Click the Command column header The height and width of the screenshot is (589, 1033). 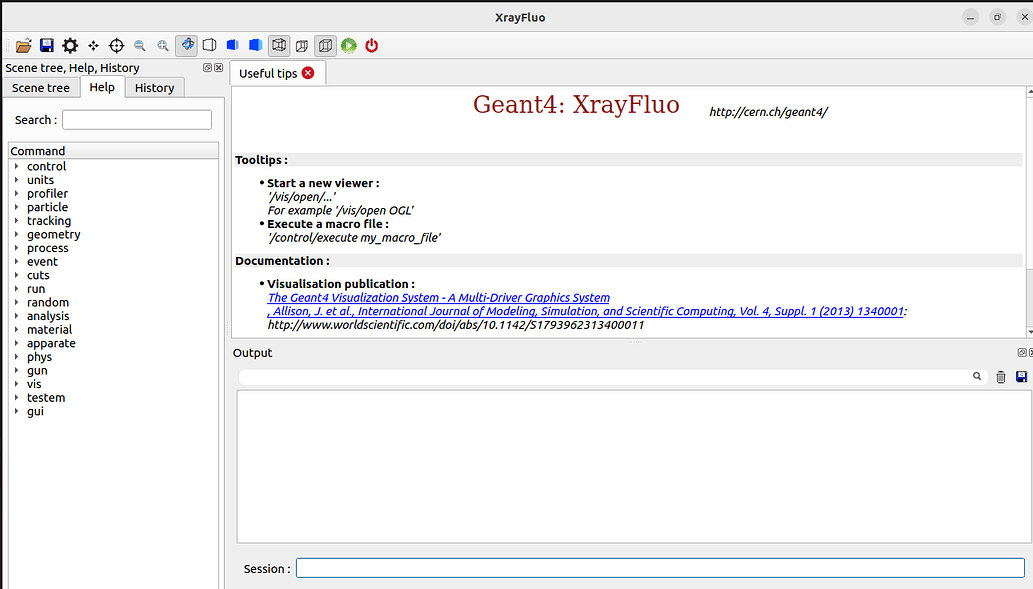coord(113,151)
